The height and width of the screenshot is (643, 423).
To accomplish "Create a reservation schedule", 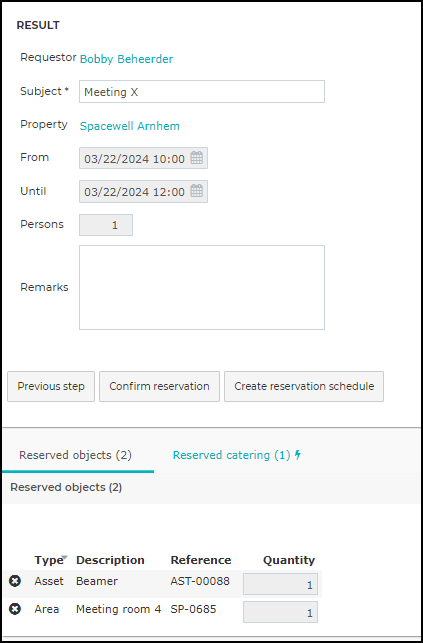I will point(304,386).
